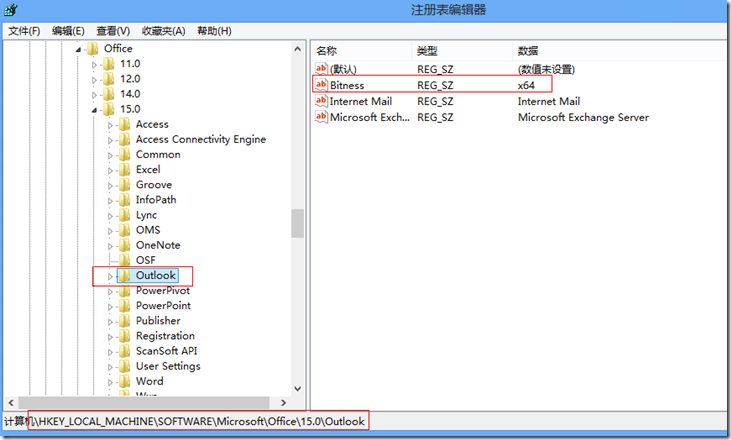Select the PowerPoint key label

click(163, 306)
